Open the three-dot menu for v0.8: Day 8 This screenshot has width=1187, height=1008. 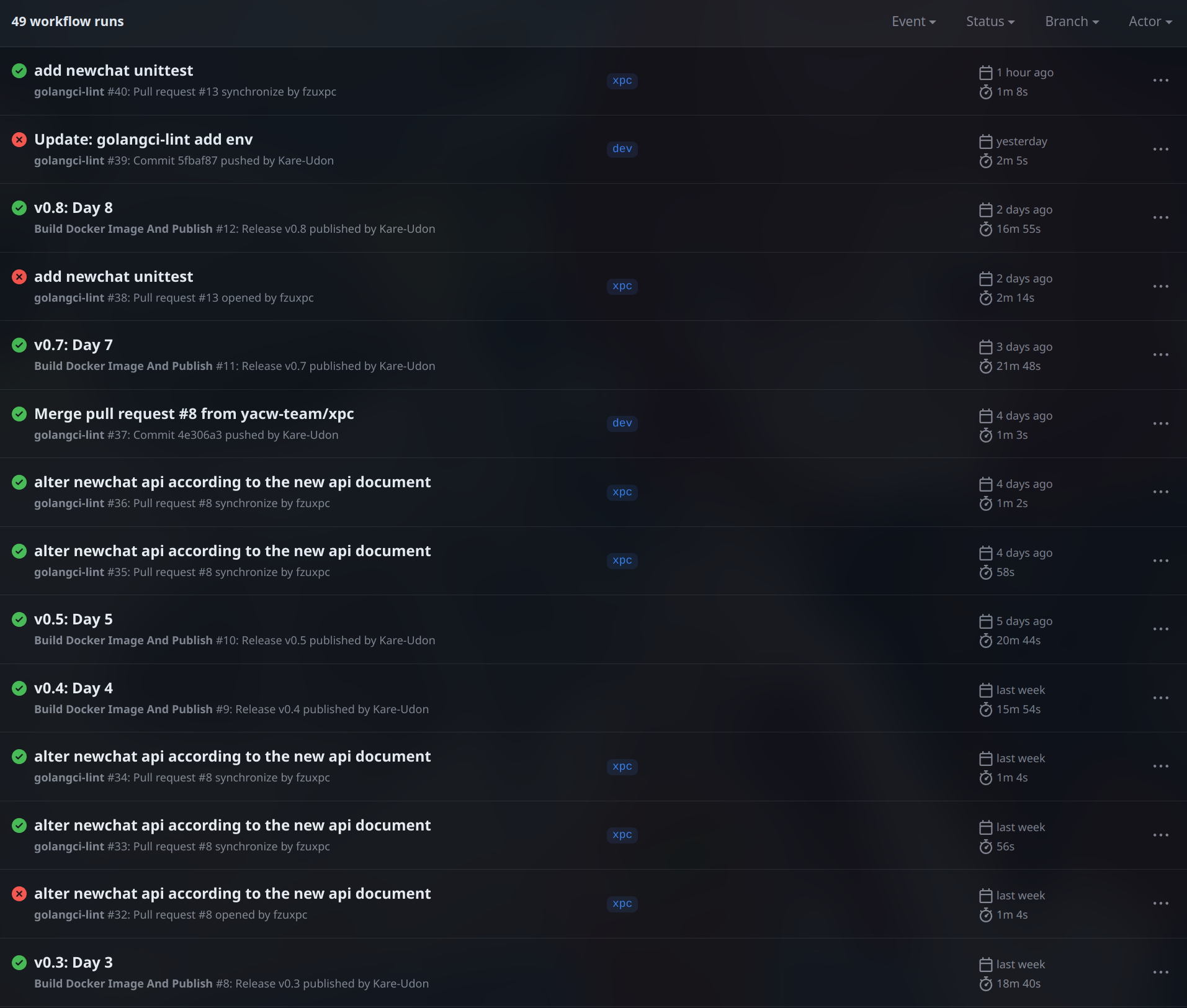[1160, 218]
